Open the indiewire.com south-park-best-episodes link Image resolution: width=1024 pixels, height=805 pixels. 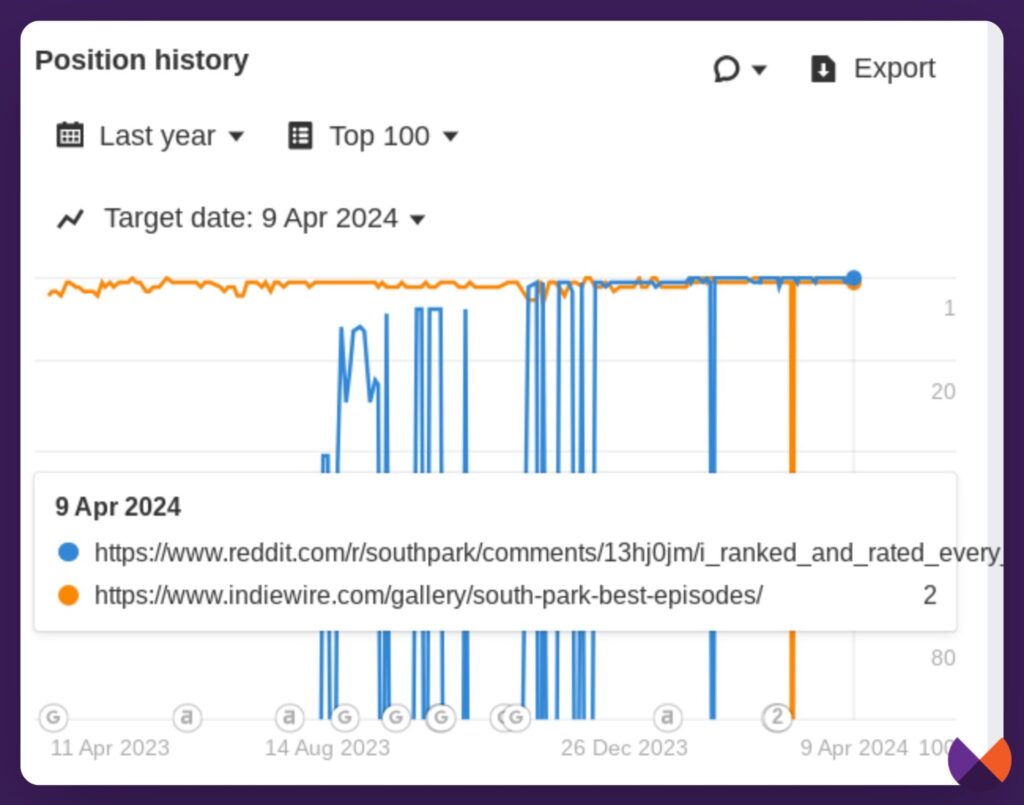[x=428, y=596]
